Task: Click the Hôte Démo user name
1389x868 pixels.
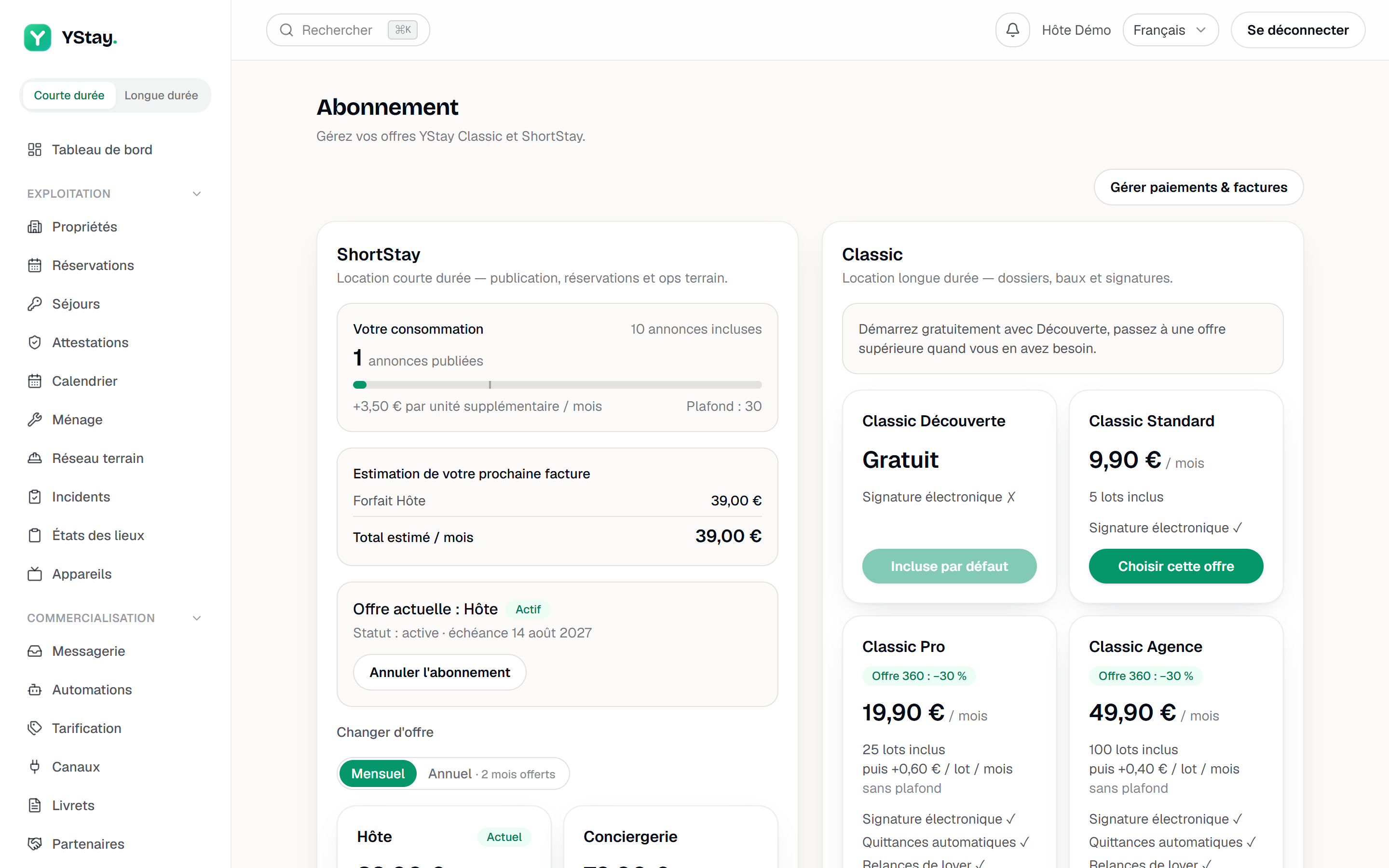Action: pos(1076,30)
